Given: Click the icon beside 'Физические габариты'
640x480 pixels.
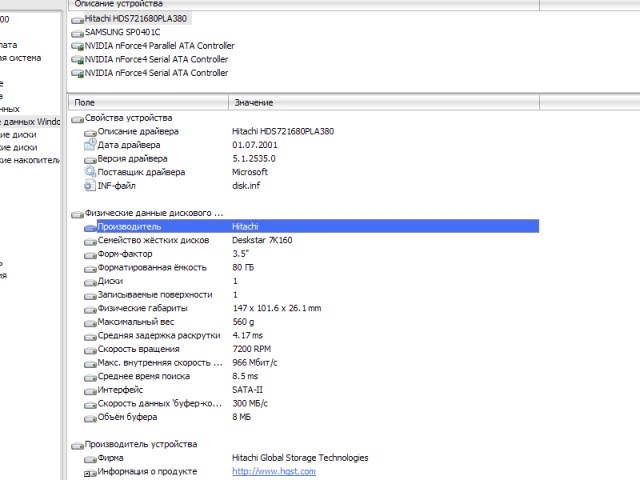Looking at the screenshot, I should 90,309.
